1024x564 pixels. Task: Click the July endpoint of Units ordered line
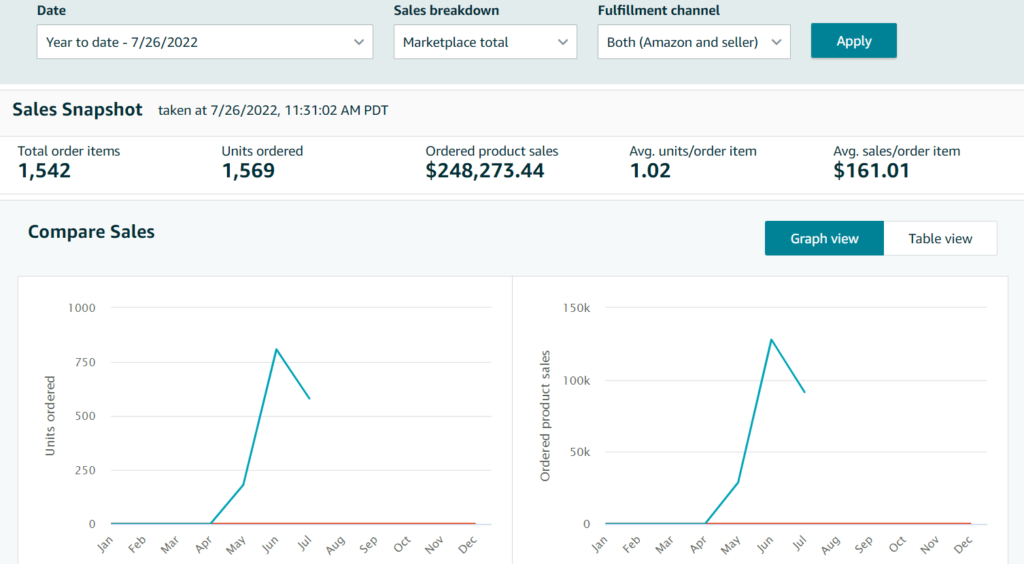(310, 398)
